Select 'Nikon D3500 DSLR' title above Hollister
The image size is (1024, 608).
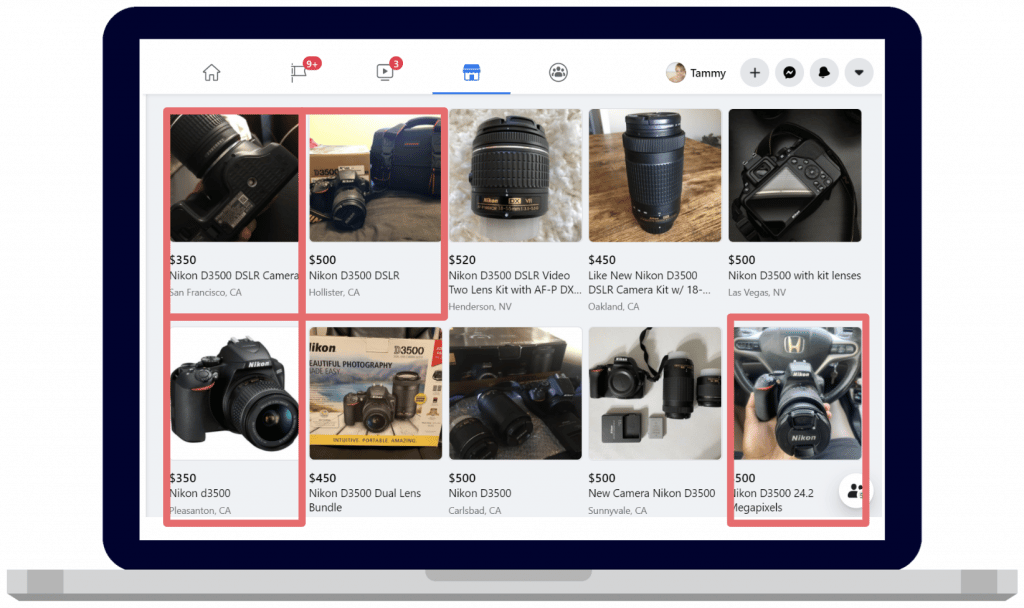pos(354,276)
